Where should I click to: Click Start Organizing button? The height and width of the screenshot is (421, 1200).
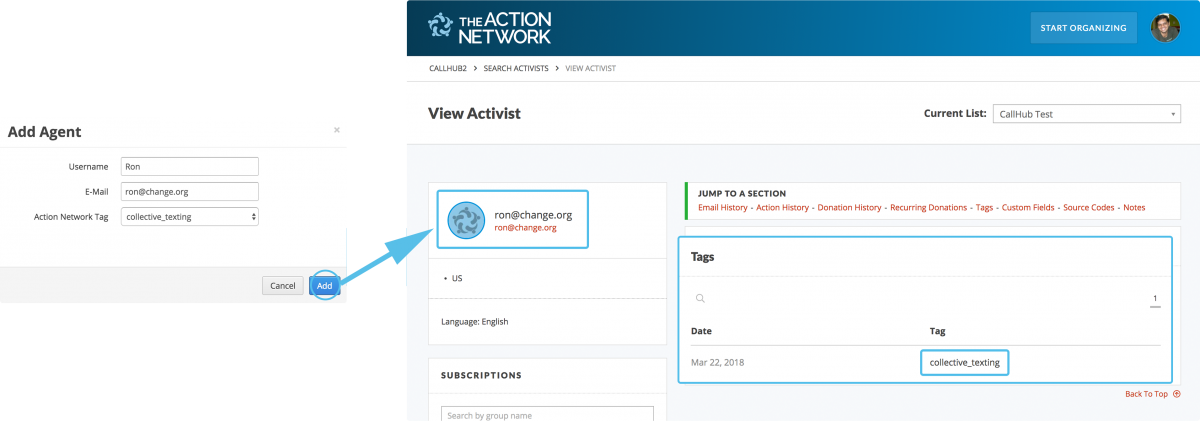1083,28
